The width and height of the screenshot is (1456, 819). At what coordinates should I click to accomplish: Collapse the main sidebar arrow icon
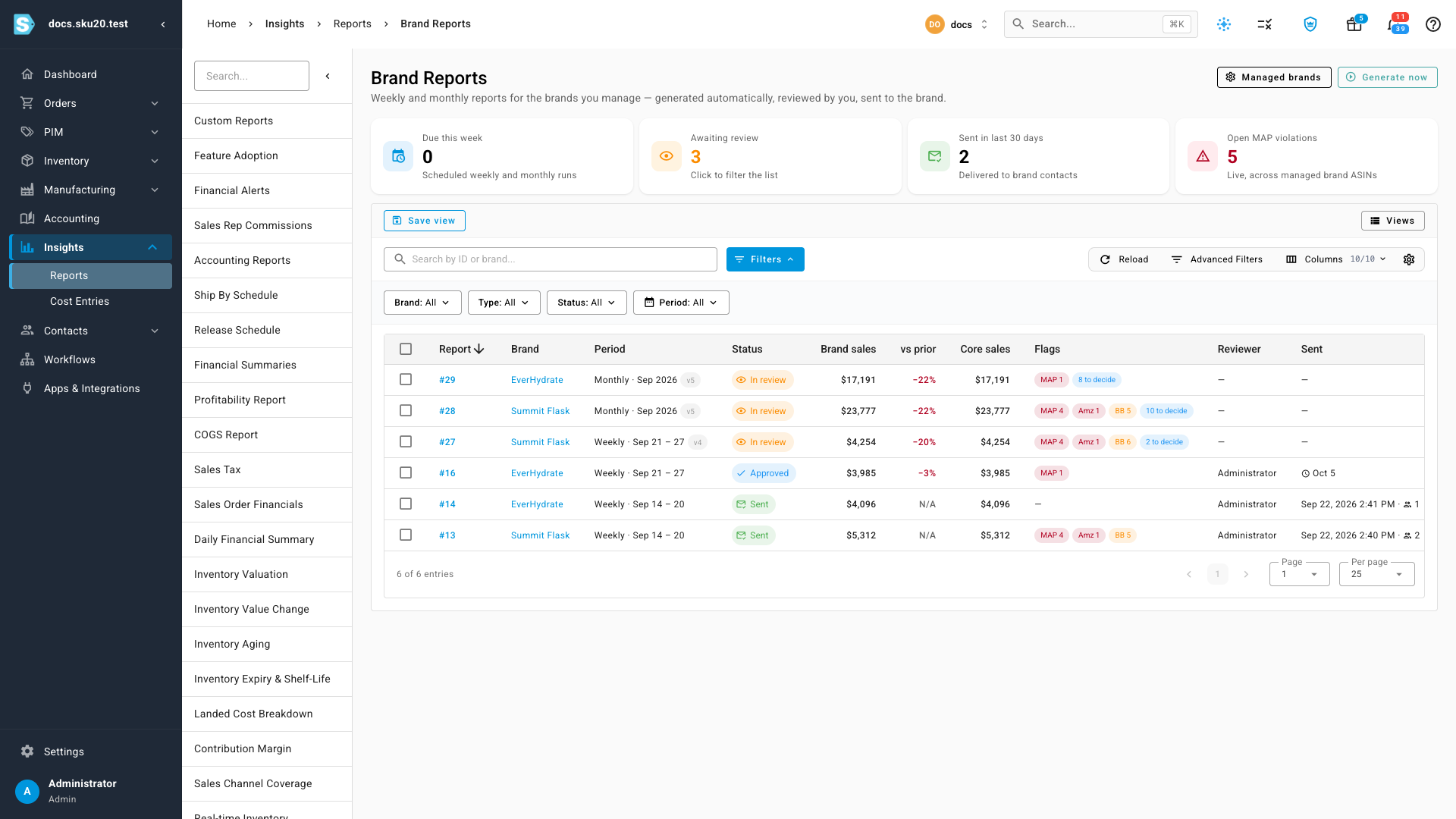[x=163, y=24]
